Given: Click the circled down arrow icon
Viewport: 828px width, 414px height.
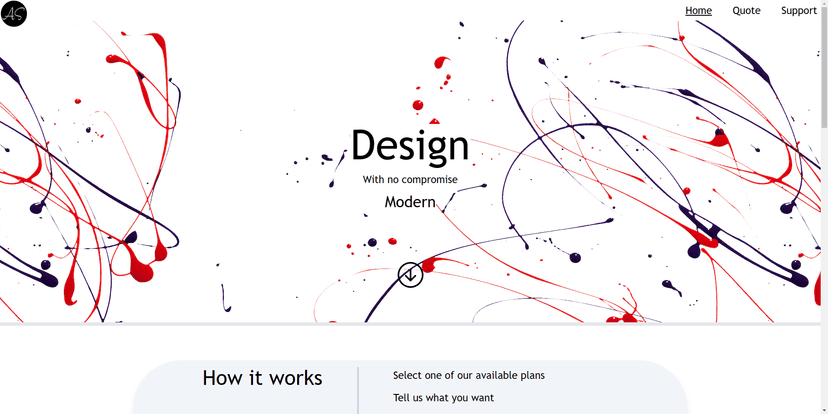Looking at the screenshot, I should pos(410,275).
